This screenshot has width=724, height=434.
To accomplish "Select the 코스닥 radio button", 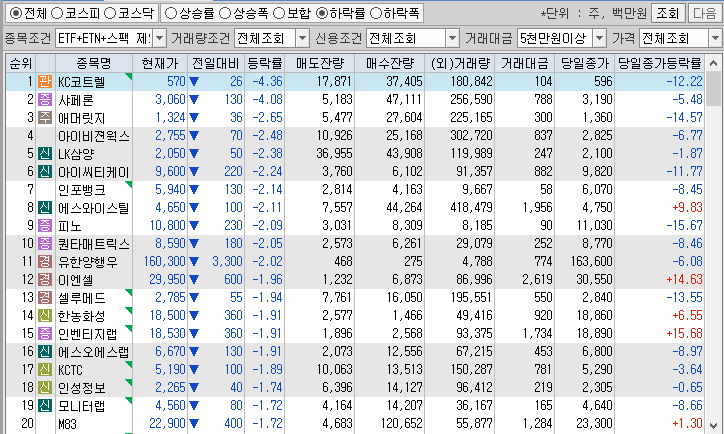I will [110, 13].
